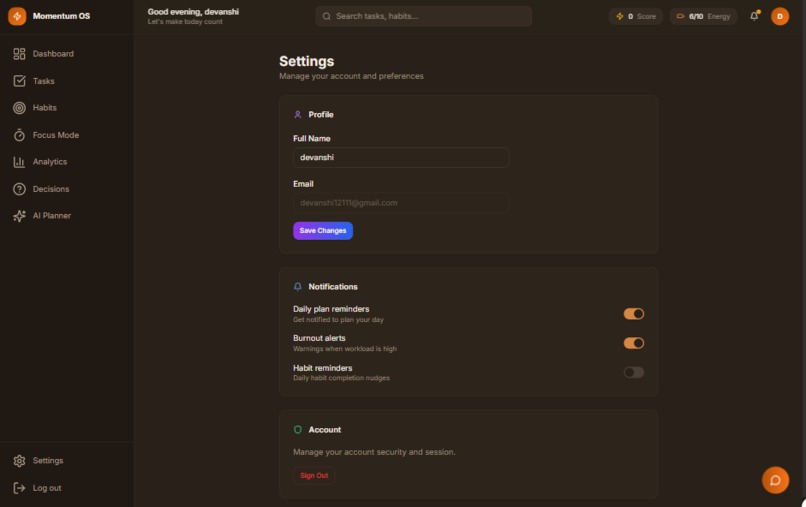The height and width of the screenshot is (507, 806).
Task: Click the Decisions question mark icon
Action: coord(19,189)
